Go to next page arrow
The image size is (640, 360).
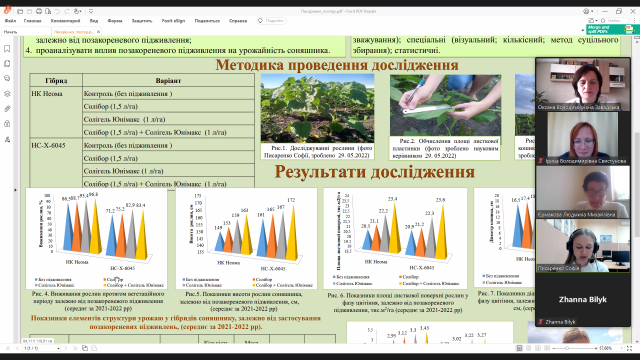click(66, 348)
